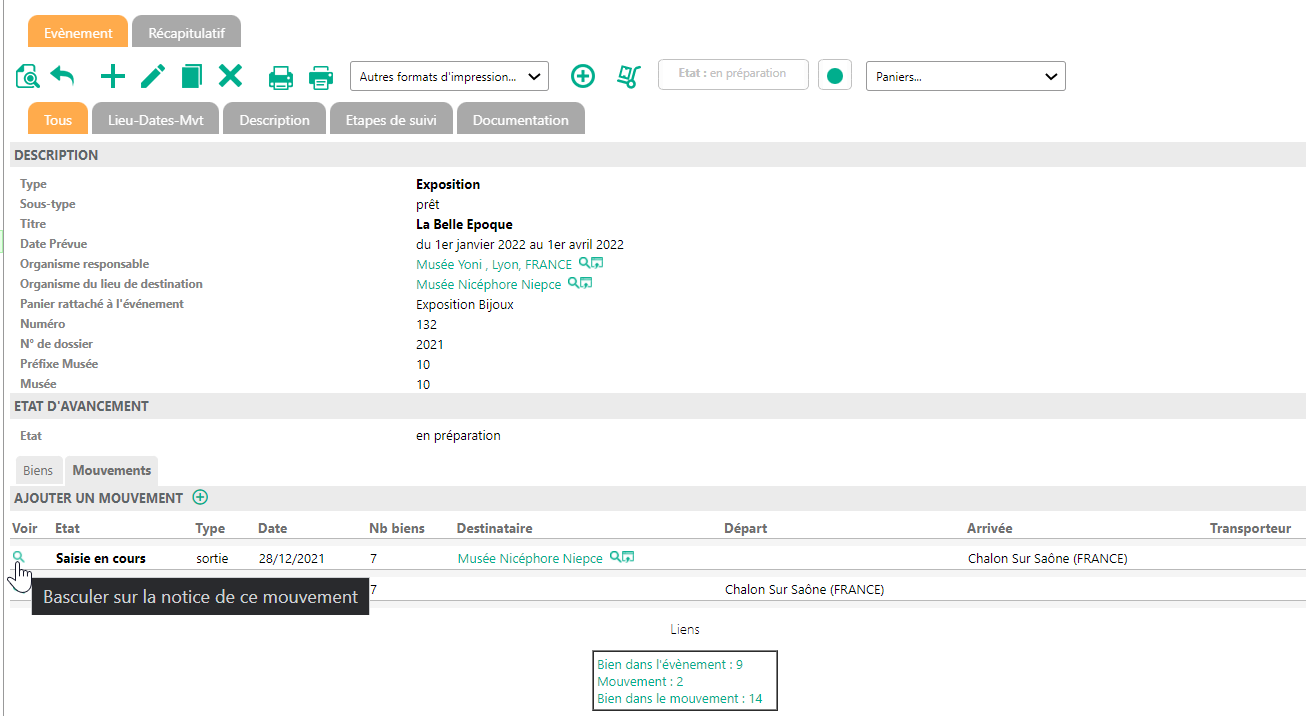Click the first printer icon
The width and height of the screenshot is (1306, 716).
click(281, 77)
